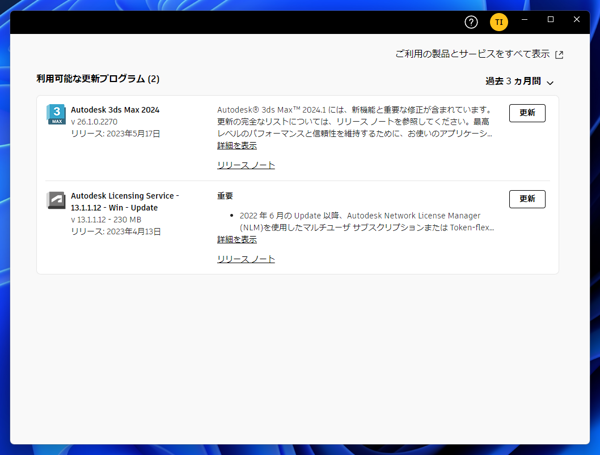The height and width of the screenshot is (455, 600).
Task: Open ご利用の製品とサービスをすべて表示 link
Action: [x=472, y=54]
